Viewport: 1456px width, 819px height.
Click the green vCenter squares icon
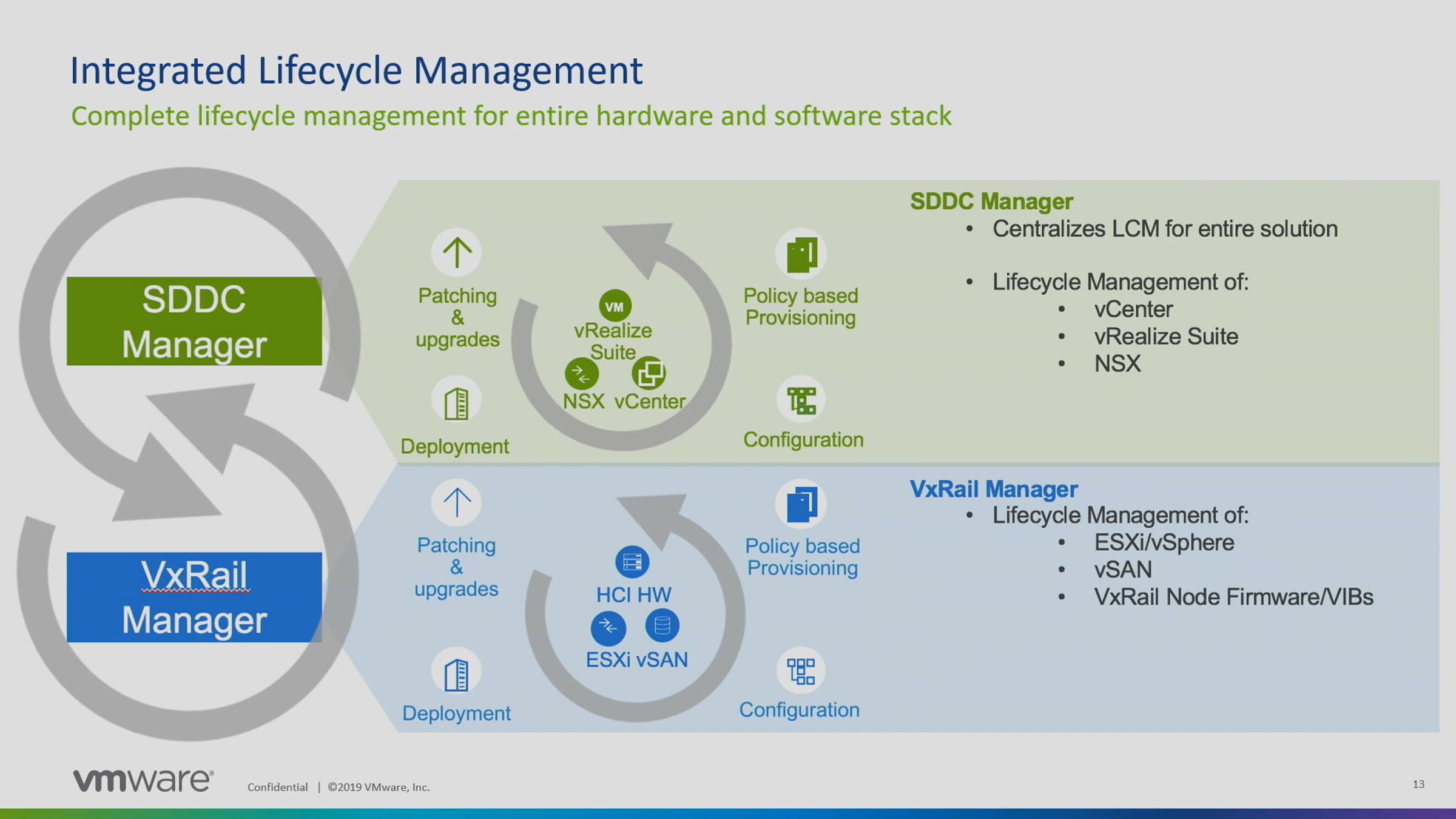pos(649,373)
